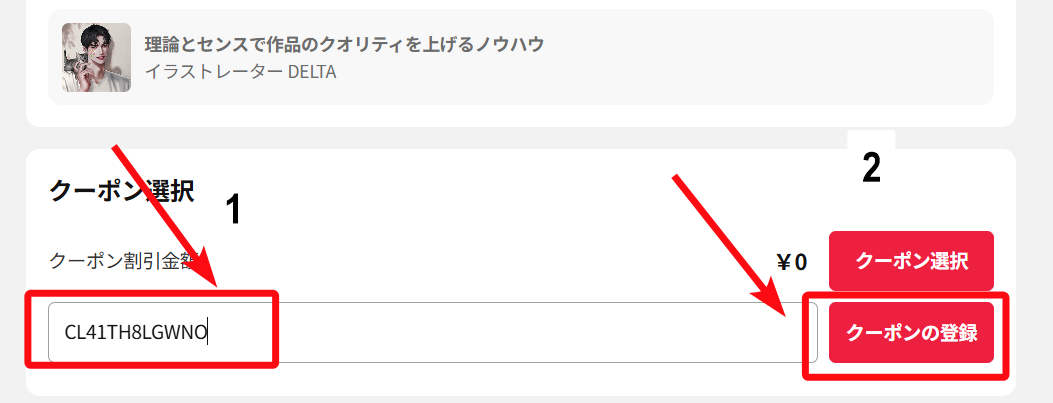This screenshot has width=1053, height=403.
Task: Click the クーポンの登録 button
Action: 911,333
